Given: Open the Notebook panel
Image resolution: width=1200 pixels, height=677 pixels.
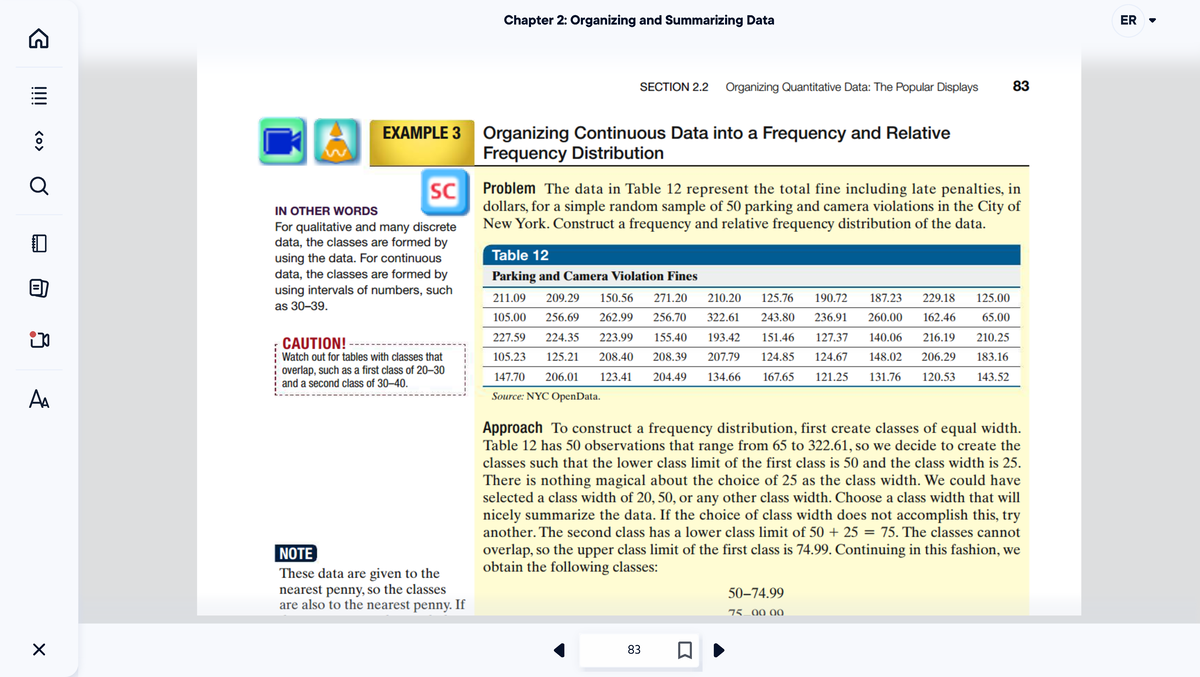Looking at the screenshot, I should tap(38, 240).
